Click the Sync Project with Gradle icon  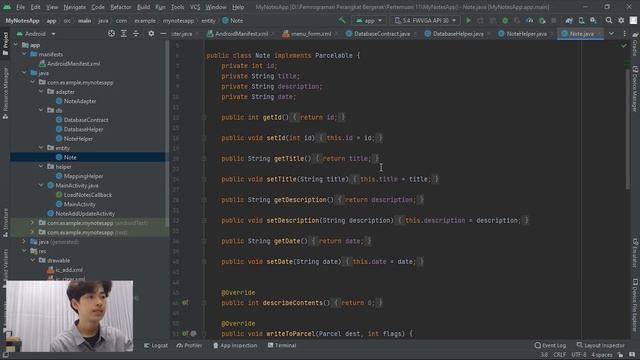tap(569, 20)
